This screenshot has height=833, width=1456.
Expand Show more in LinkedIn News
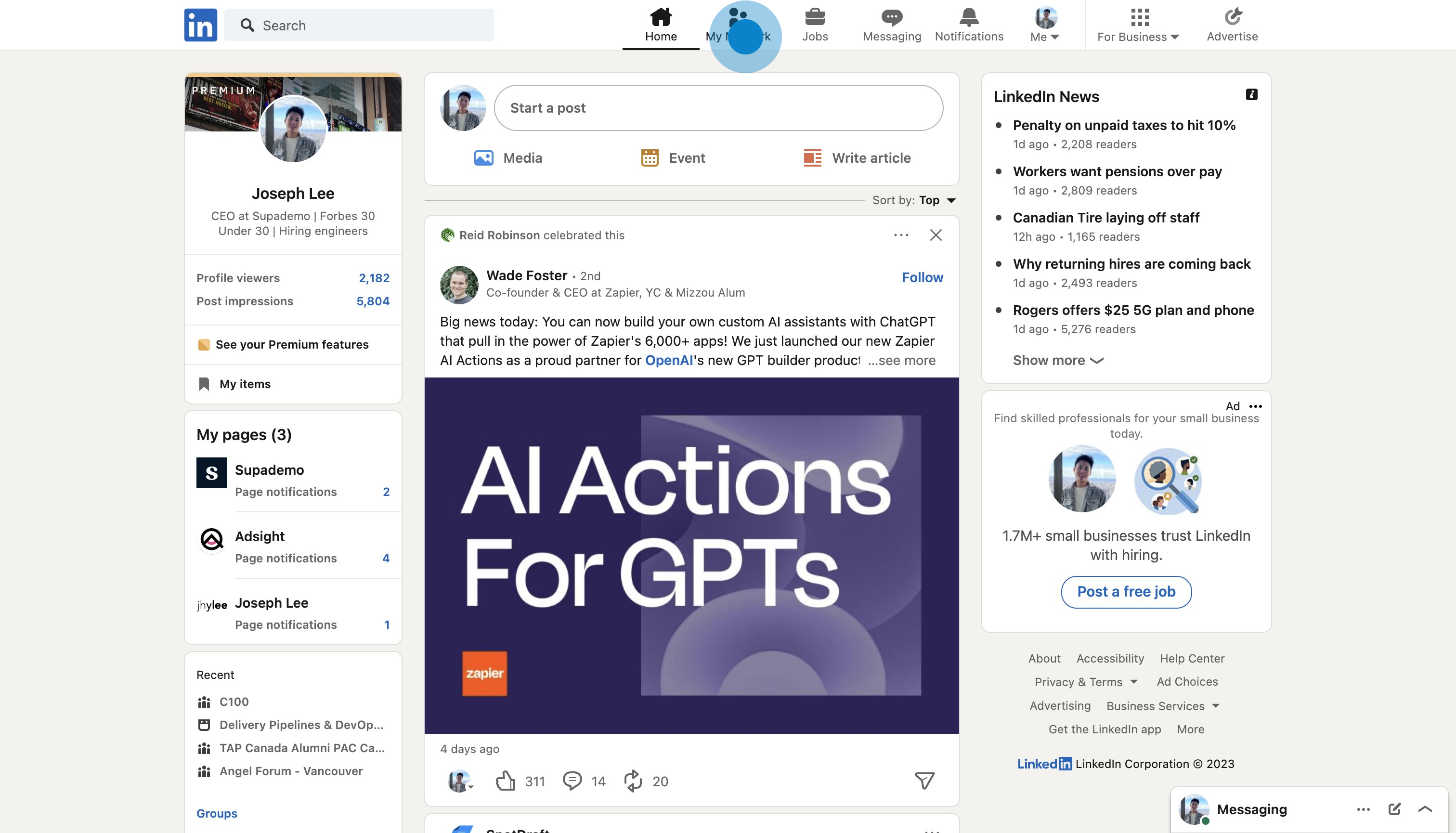pyautogui.click(x=1058, y=361)
